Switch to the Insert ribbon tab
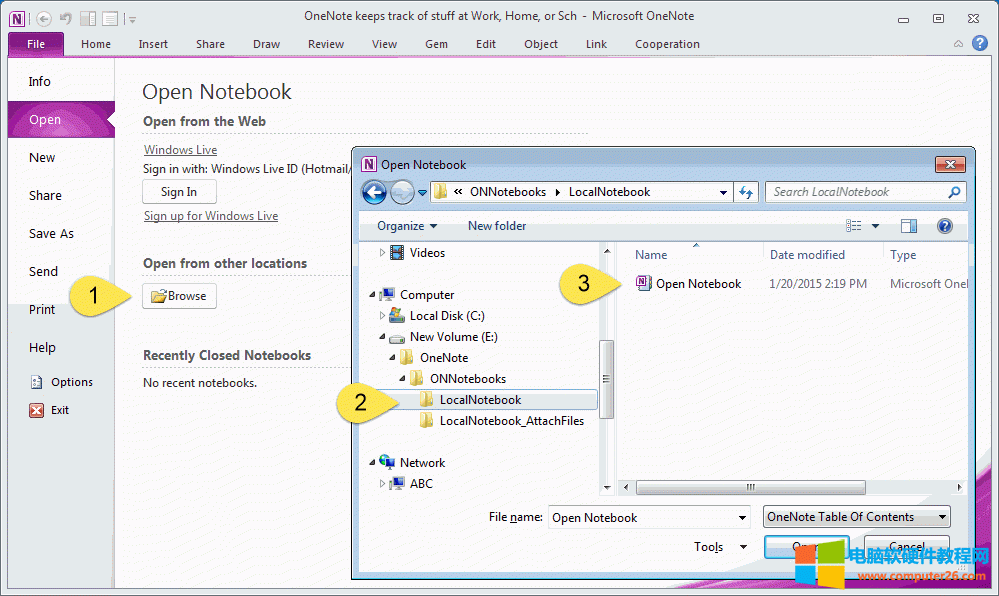 [153, 44]
